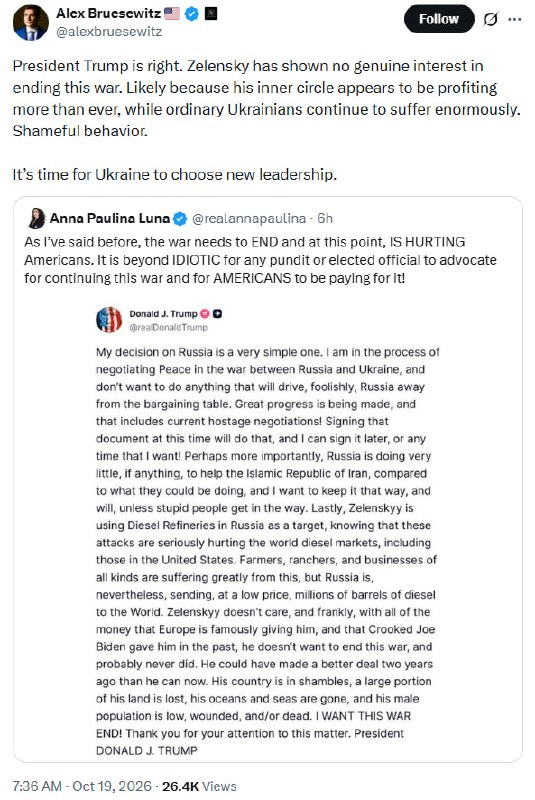Click the black affiliate badge next to Alex's name
The width and height of the screenshot is (535, 800).
[211, 14]
